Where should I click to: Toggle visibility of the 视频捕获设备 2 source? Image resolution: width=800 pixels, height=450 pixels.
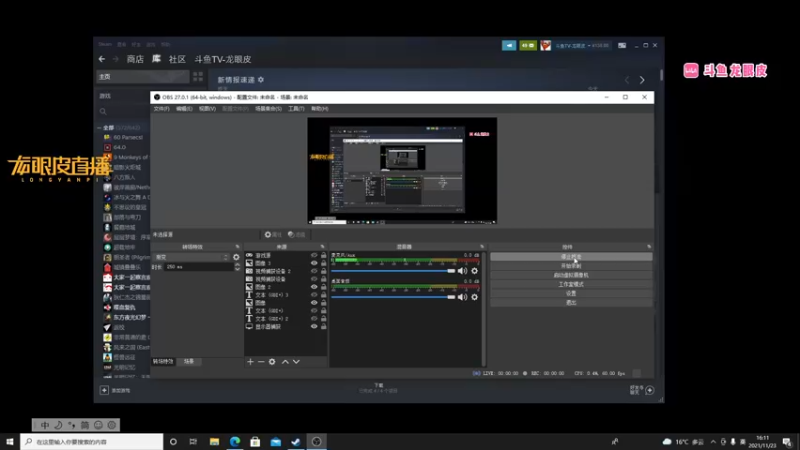(x=314, y=271)
